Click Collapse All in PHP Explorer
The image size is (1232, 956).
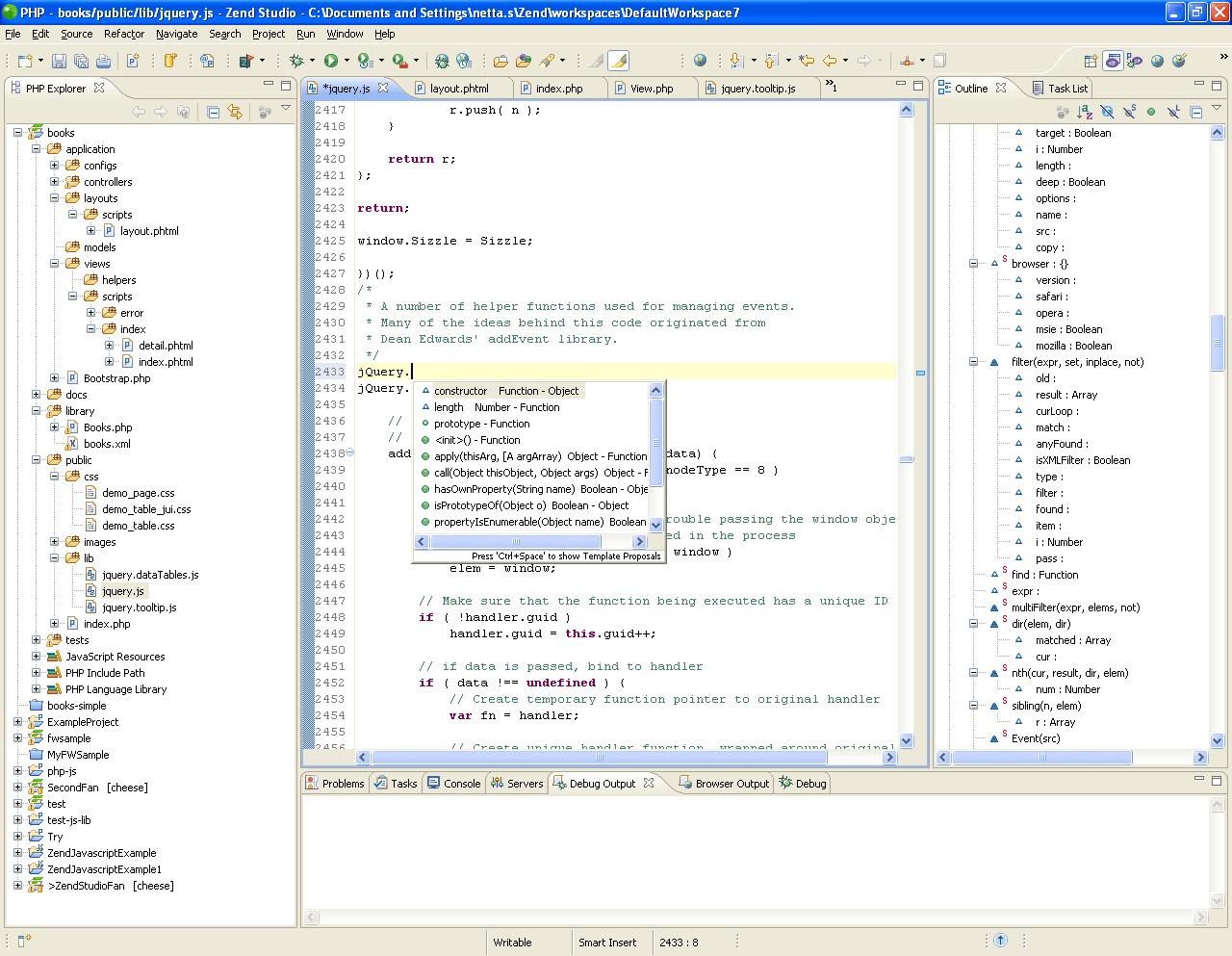coord(214,112)
